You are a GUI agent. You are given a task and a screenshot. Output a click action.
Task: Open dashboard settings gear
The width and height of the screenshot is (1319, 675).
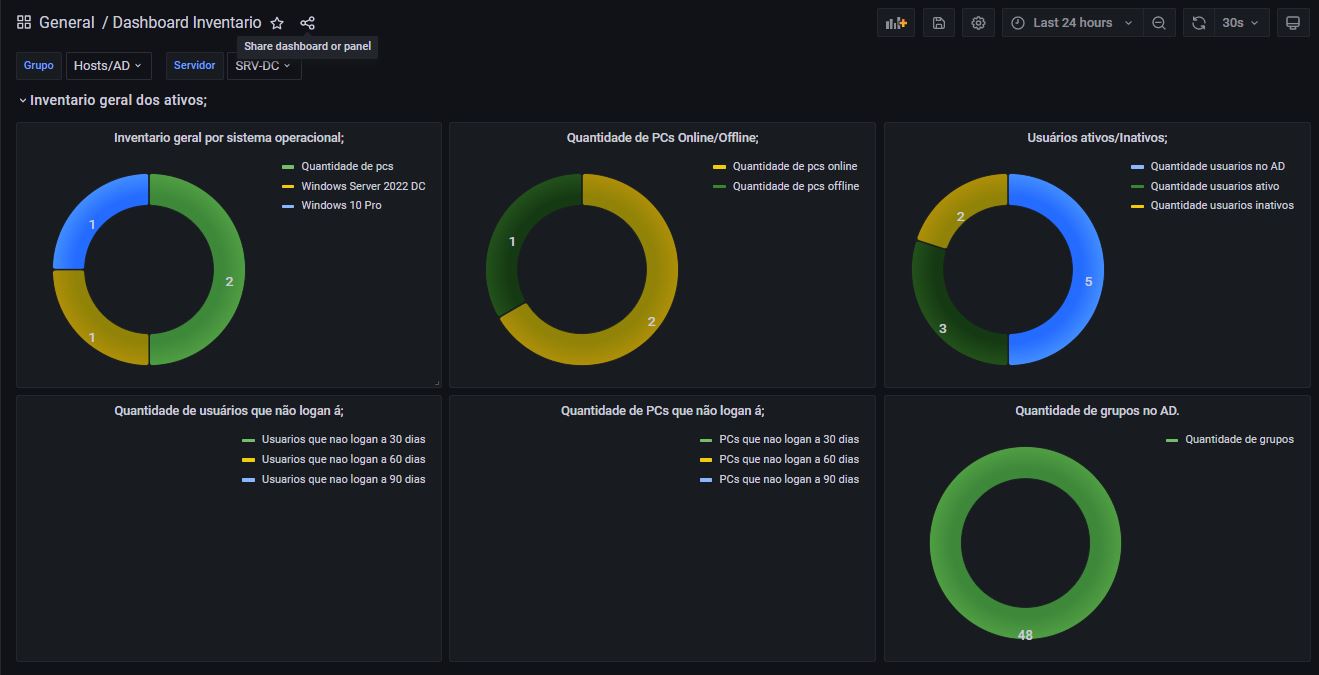click(978, 23)
